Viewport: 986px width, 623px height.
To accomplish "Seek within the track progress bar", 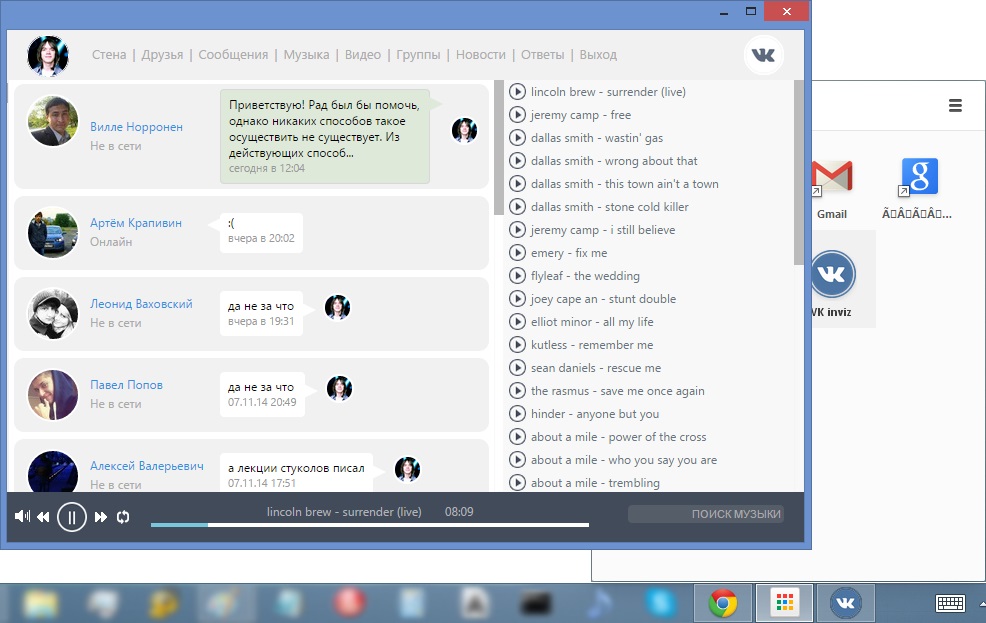I will pos(370,524).
